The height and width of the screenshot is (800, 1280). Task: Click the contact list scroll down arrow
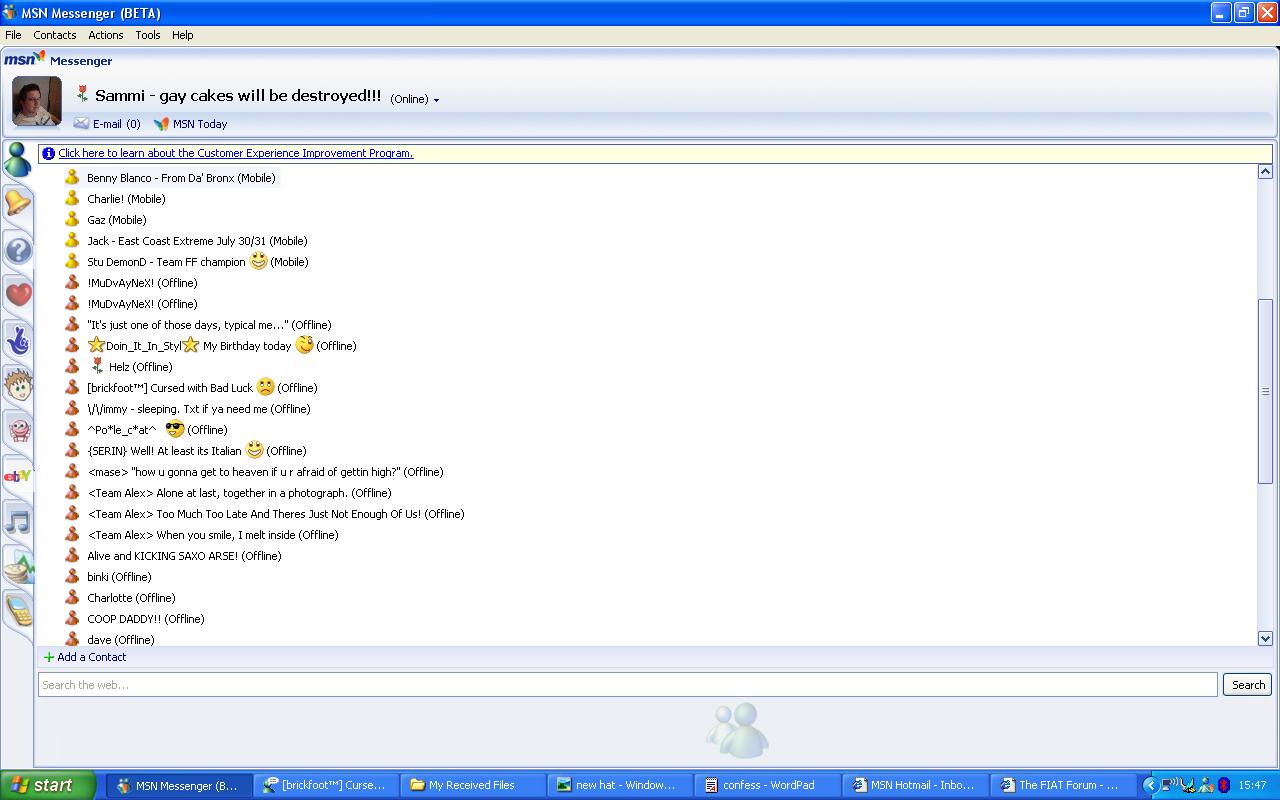(x=1265, y=638)
